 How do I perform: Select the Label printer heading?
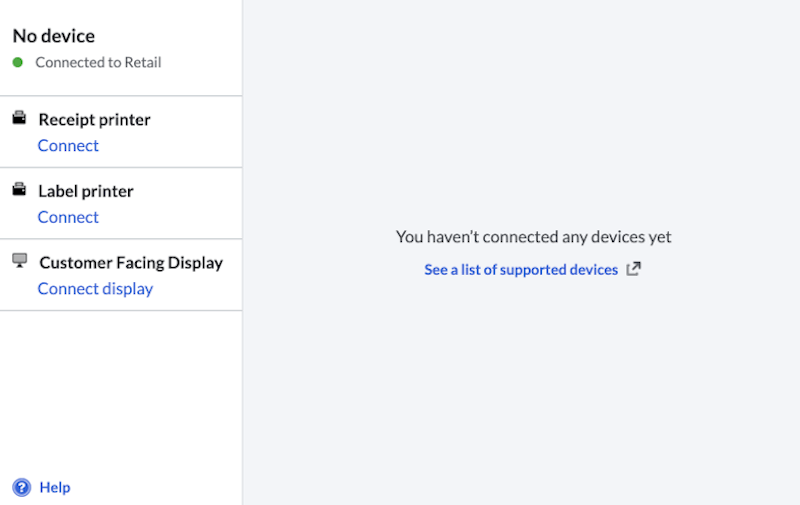(86, 191)
